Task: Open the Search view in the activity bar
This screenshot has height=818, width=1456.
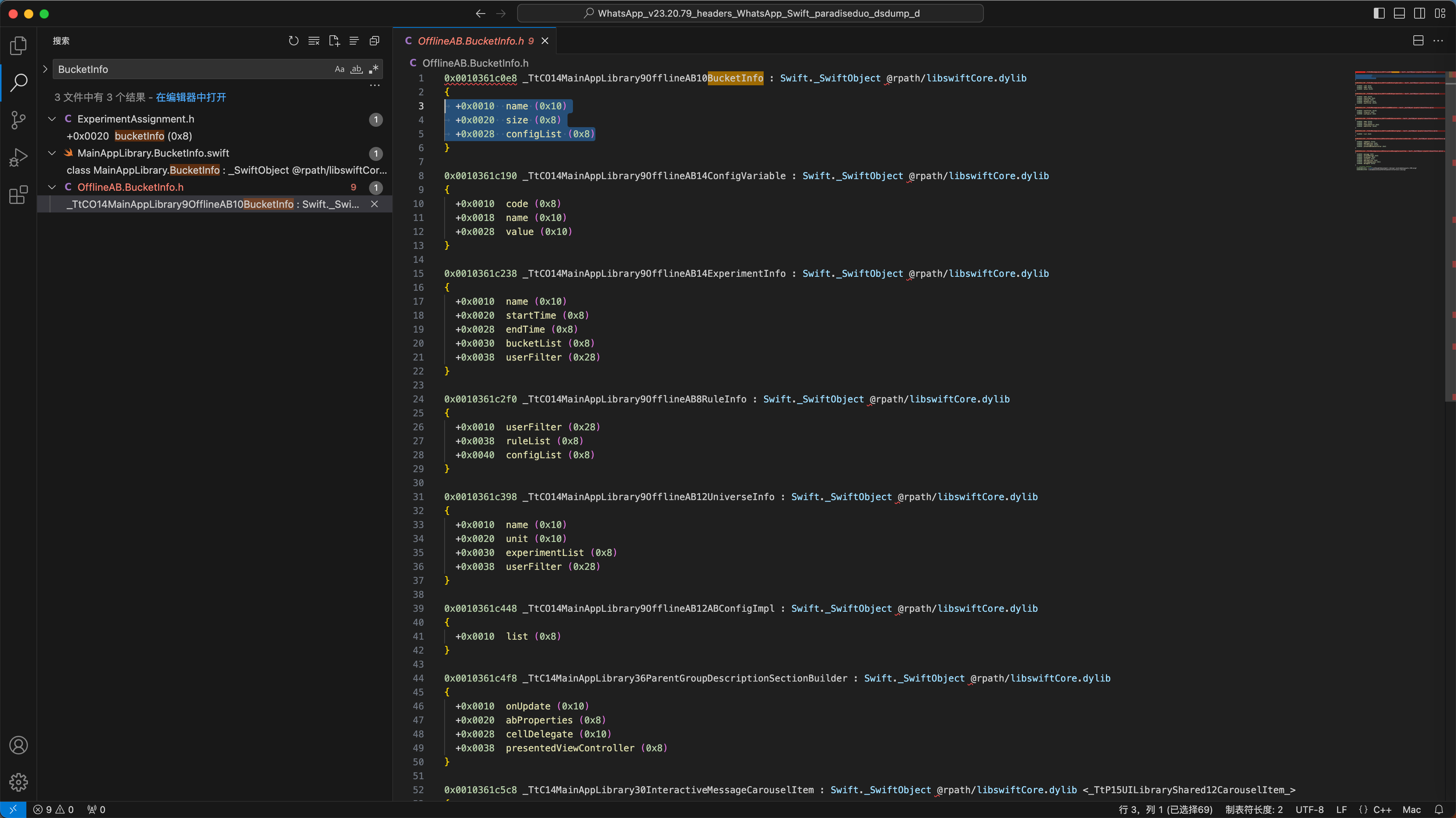Action: pyautogui.click(x=18, y=83)
